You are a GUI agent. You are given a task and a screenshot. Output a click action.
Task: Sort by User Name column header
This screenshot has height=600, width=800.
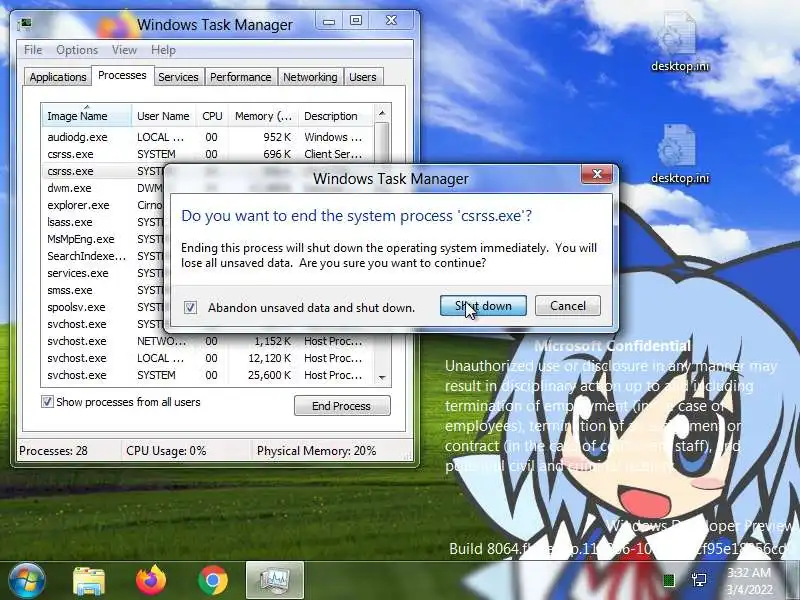[163, 116]
